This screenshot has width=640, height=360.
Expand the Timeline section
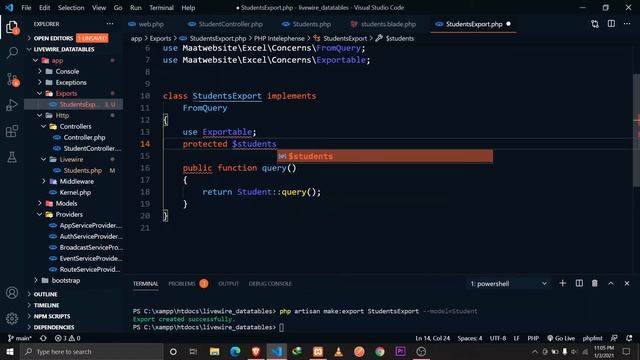(x=46, y=305)
